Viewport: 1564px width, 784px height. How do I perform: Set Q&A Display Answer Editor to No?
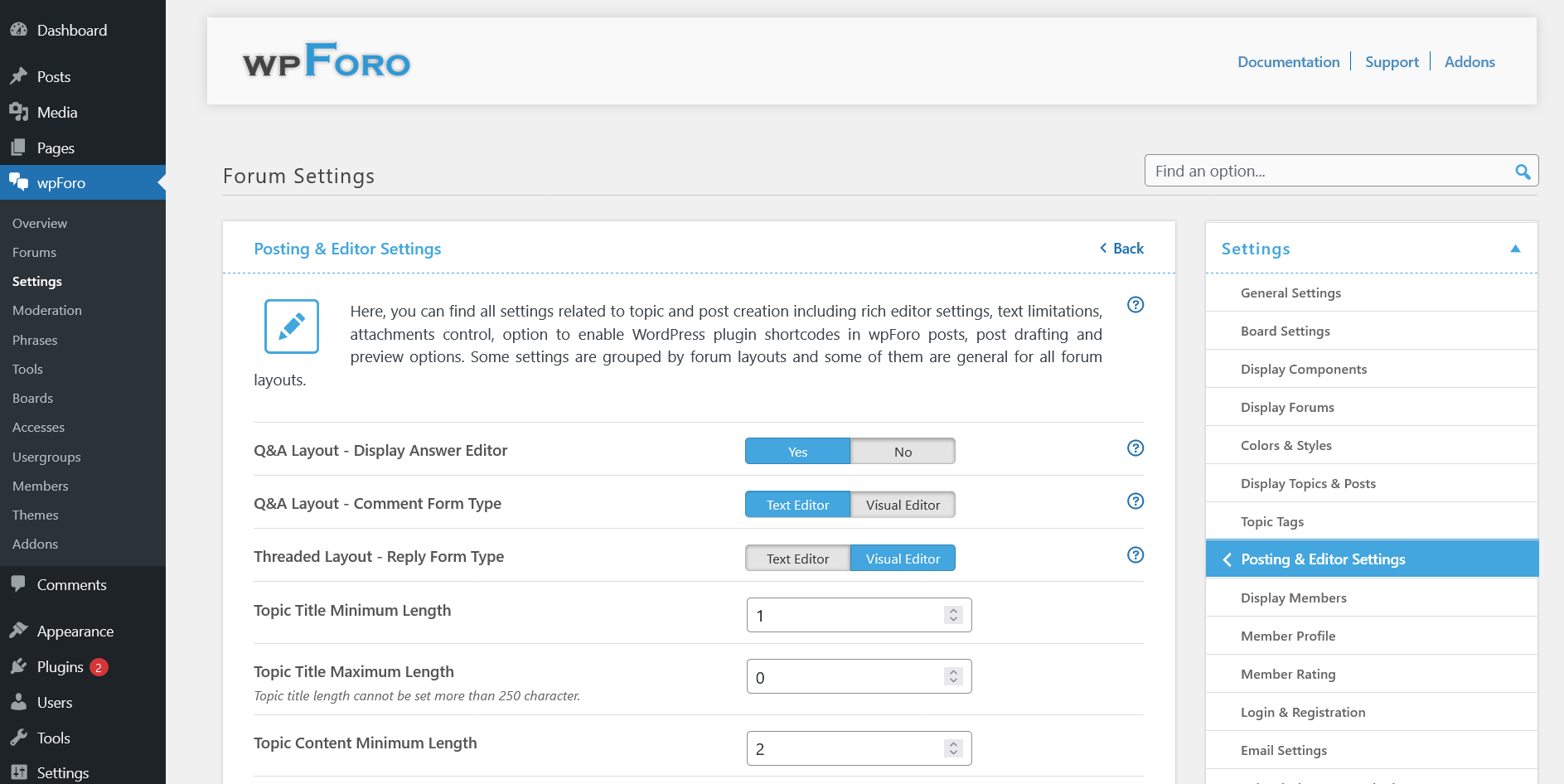pyautogui.click(x=903, y=451)
